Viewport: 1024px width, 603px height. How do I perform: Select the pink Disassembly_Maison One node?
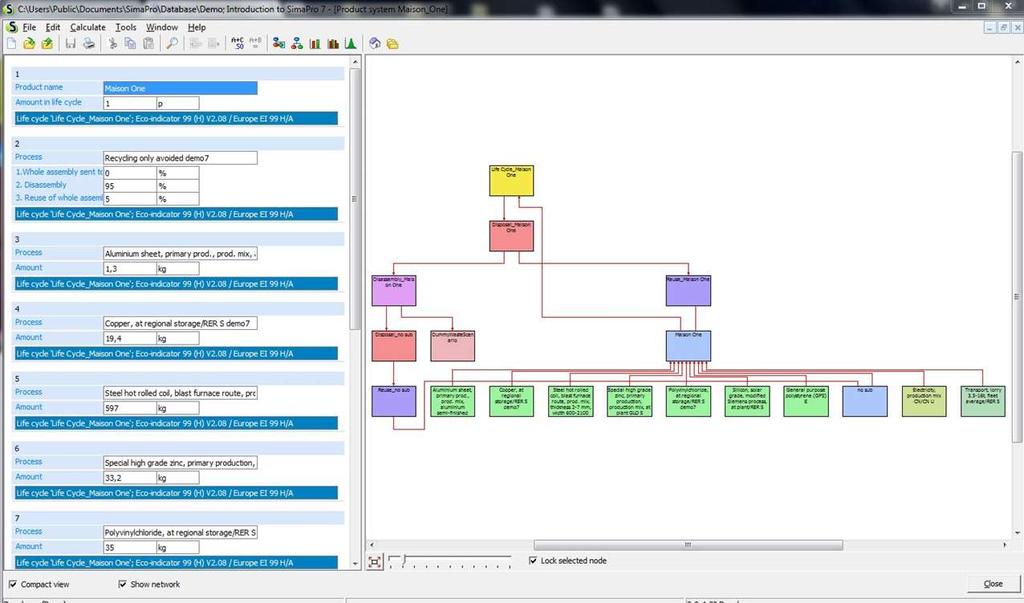click(394, 291)
